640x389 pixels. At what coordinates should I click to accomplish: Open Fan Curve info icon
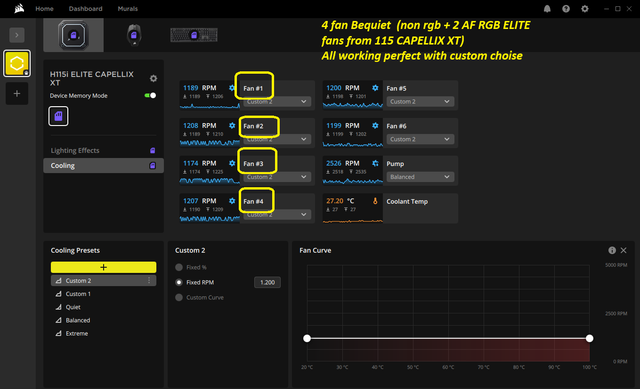coord(612,250)
